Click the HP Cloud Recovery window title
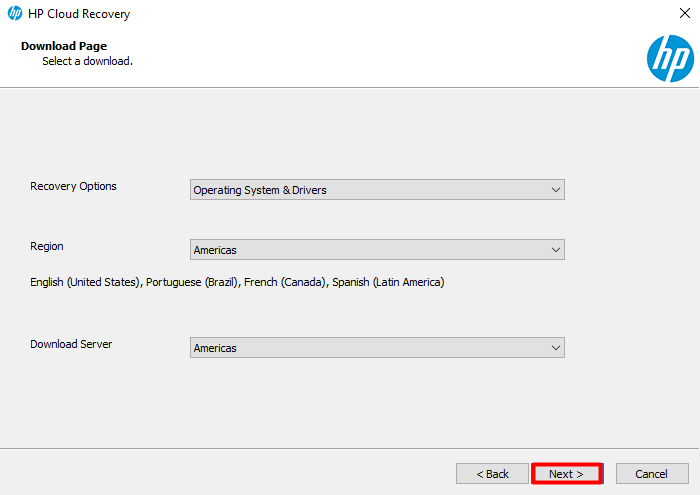Image resolution: width=700 pixels, height=495 pixels. coord(79,14)
